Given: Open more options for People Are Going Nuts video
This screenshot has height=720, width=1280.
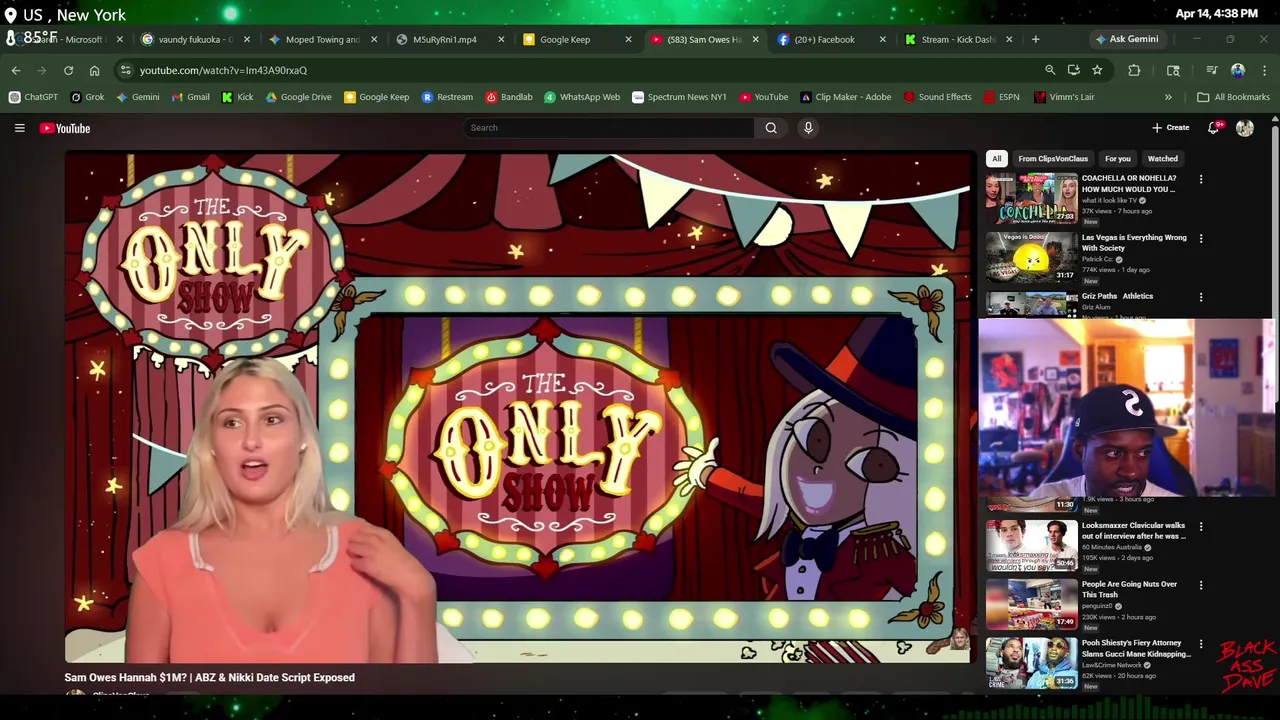Looking at the screenshot, I should pyautogui.click(x=1201, y=585).
